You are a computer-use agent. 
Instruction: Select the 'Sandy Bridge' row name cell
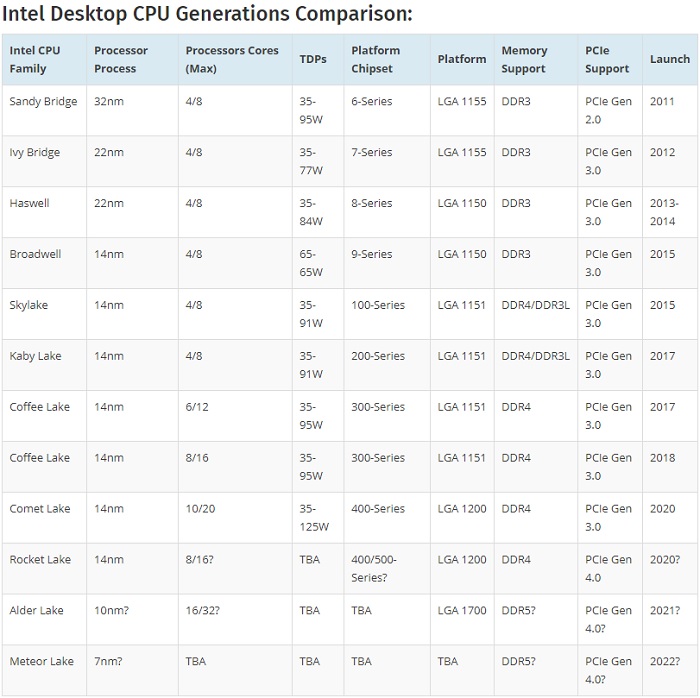point(43,102)
